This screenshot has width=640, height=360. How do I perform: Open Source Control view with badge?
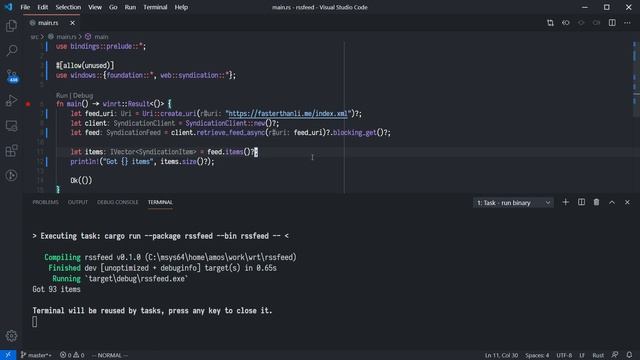[x=11, y=76]
